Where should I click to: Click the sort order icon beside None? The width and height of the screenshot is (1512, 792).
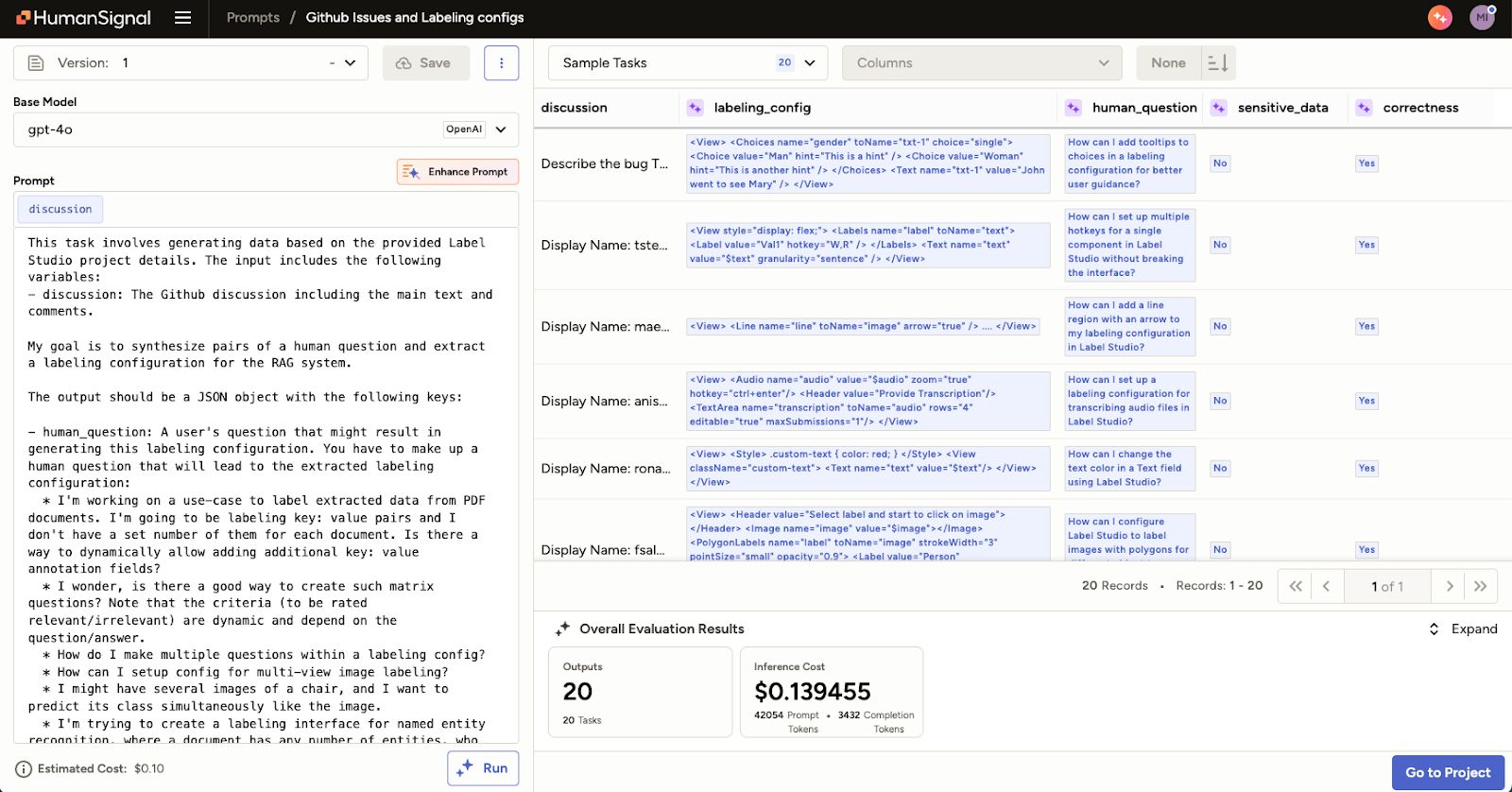tap(1218, 63)
